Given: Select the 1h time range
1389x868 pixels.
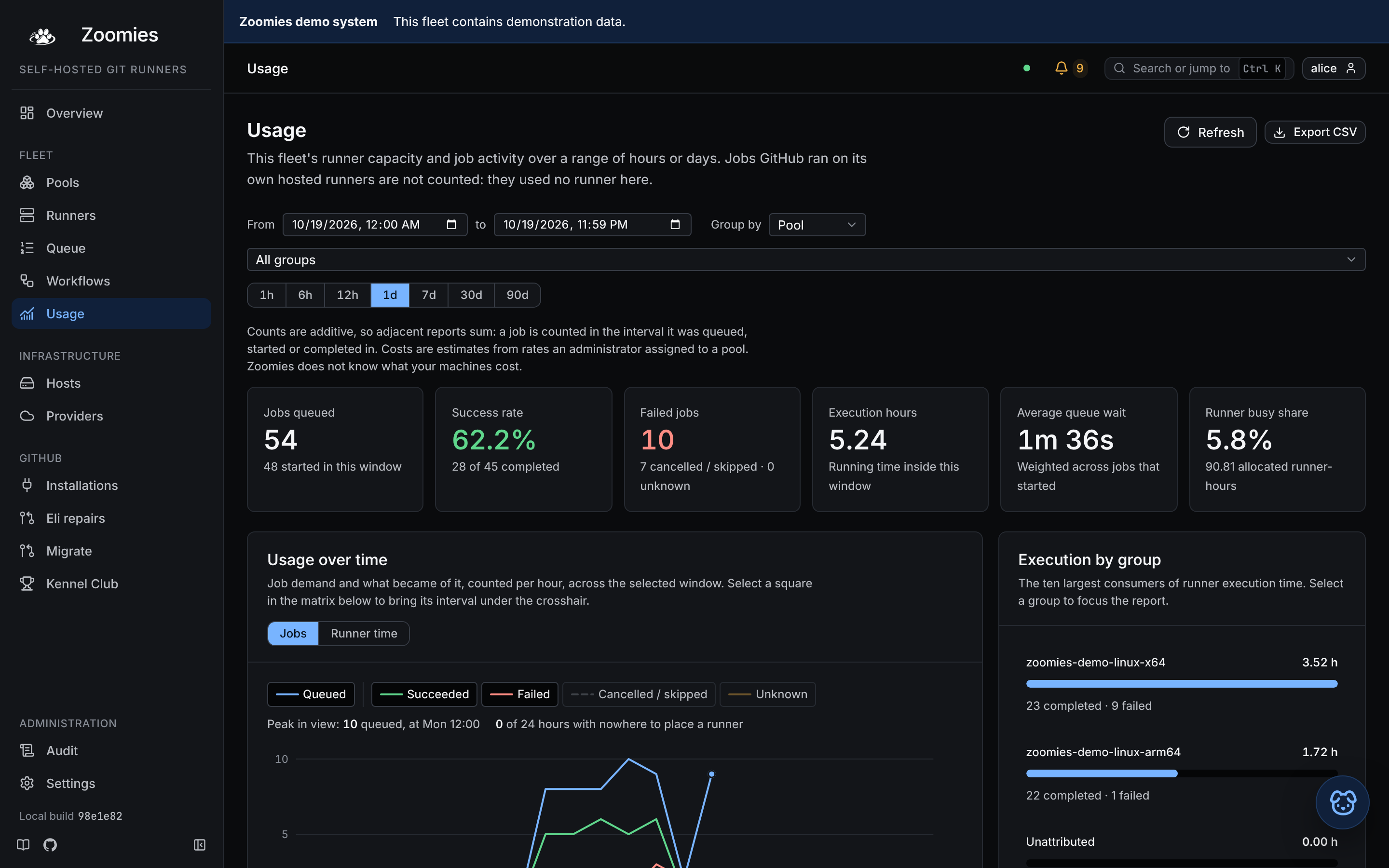Looking at the screenshot, I should [x=266, y=295].
